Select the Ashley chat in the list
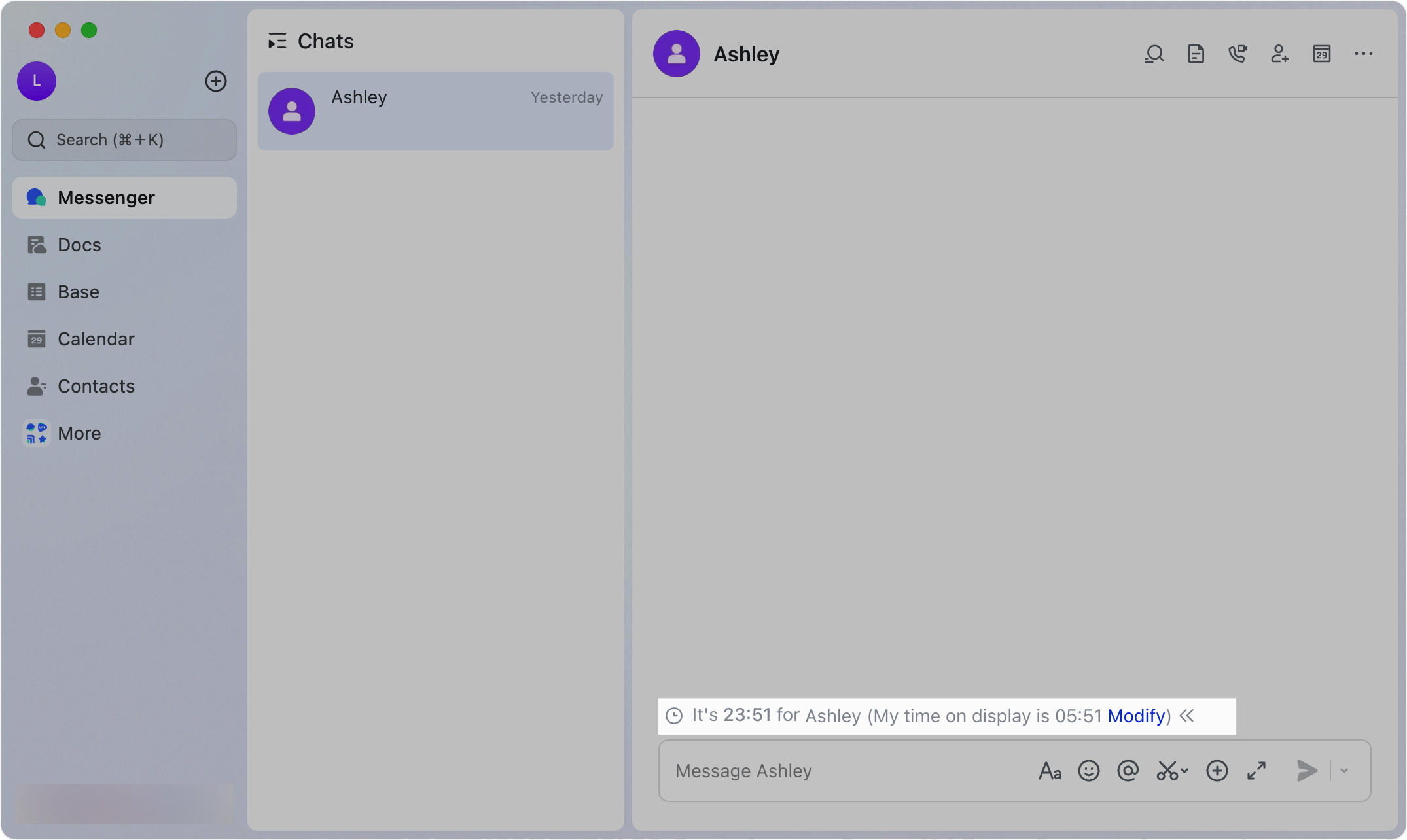 tap(436, 111)
